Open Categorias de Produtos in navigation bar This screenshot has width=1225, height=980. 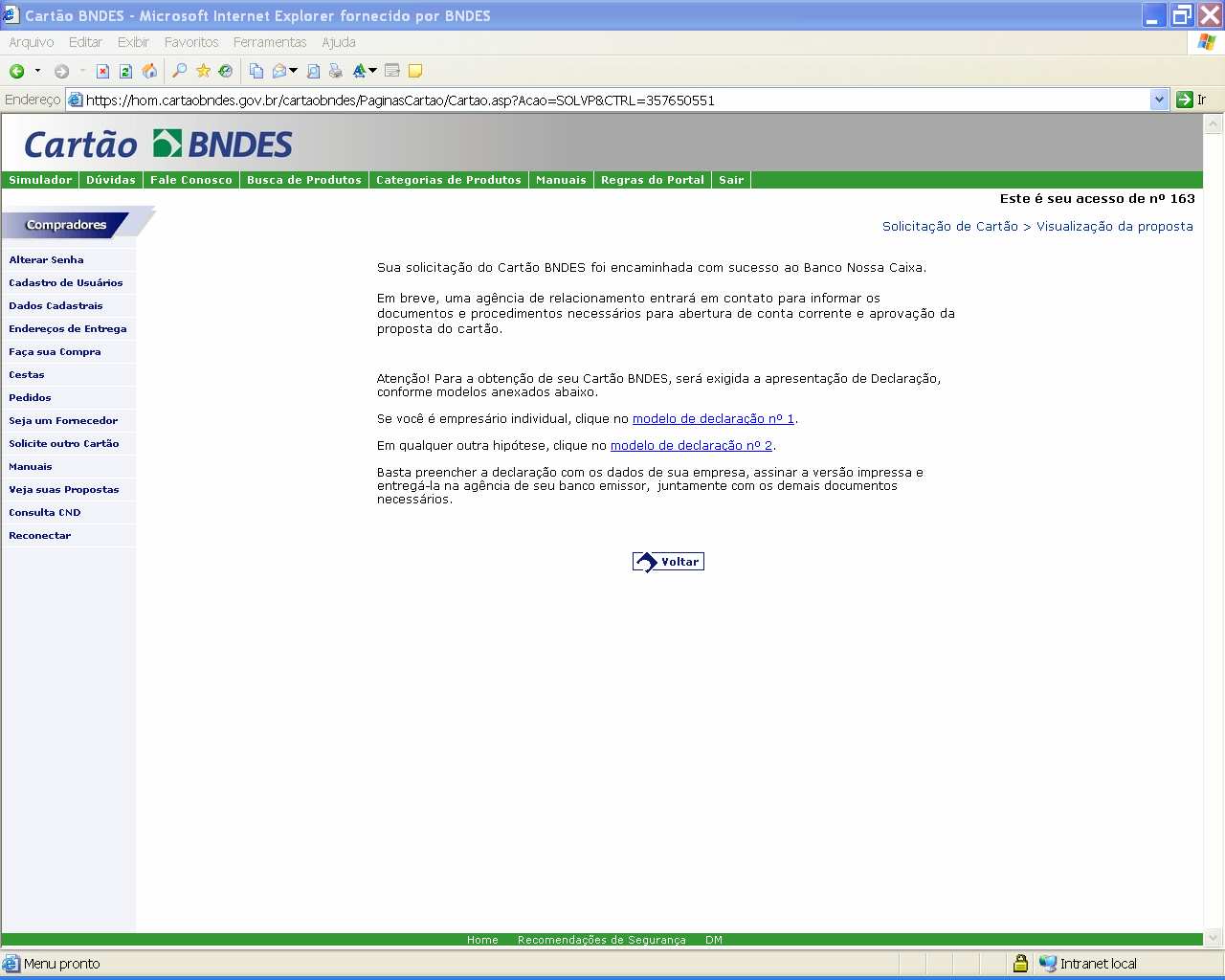449,180
